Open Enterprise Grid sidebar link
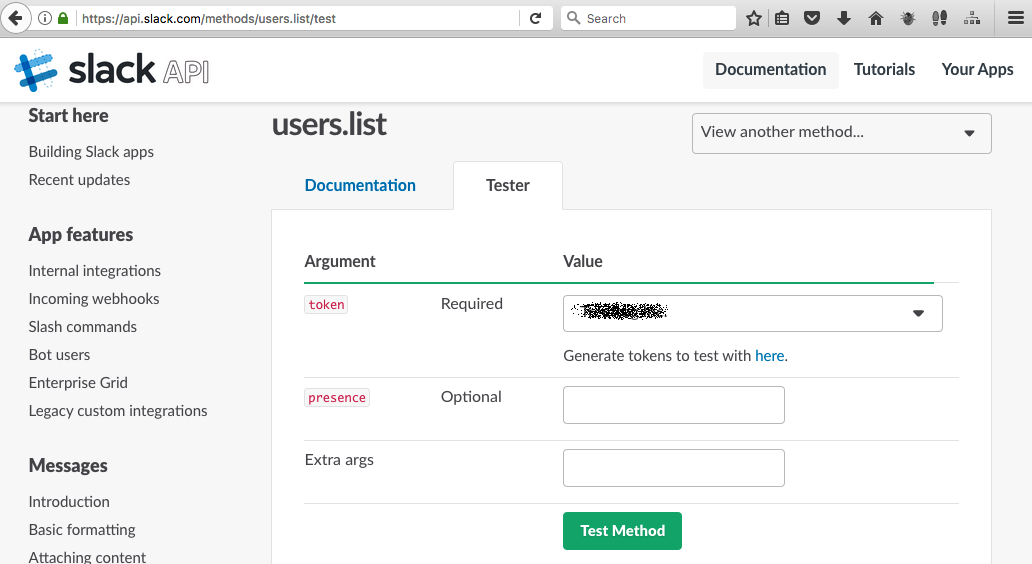Viewport: 1032px width, 564px height. [78, 383]
